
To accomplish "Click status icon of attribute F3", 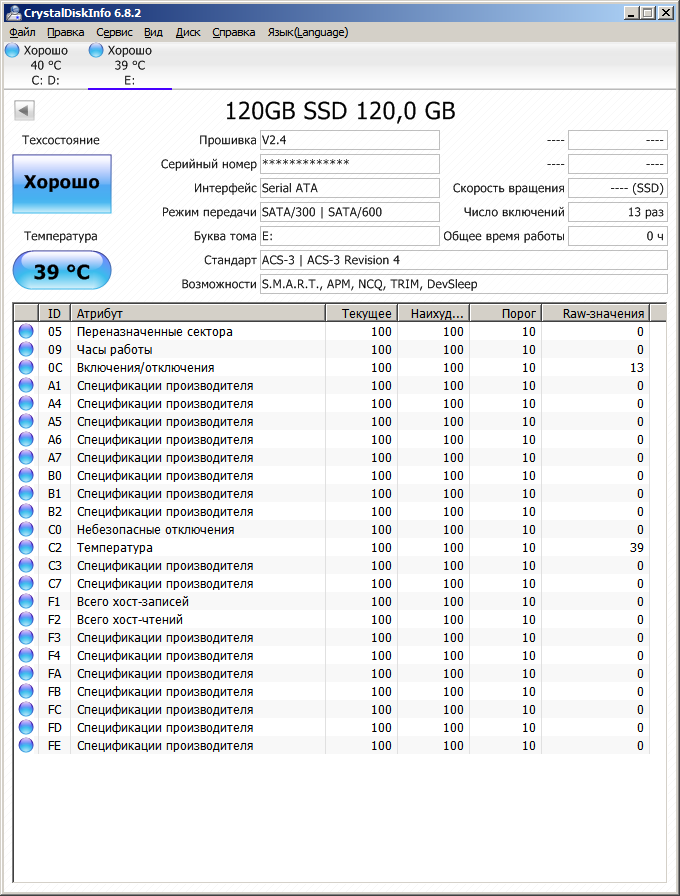I will [26, 637].
